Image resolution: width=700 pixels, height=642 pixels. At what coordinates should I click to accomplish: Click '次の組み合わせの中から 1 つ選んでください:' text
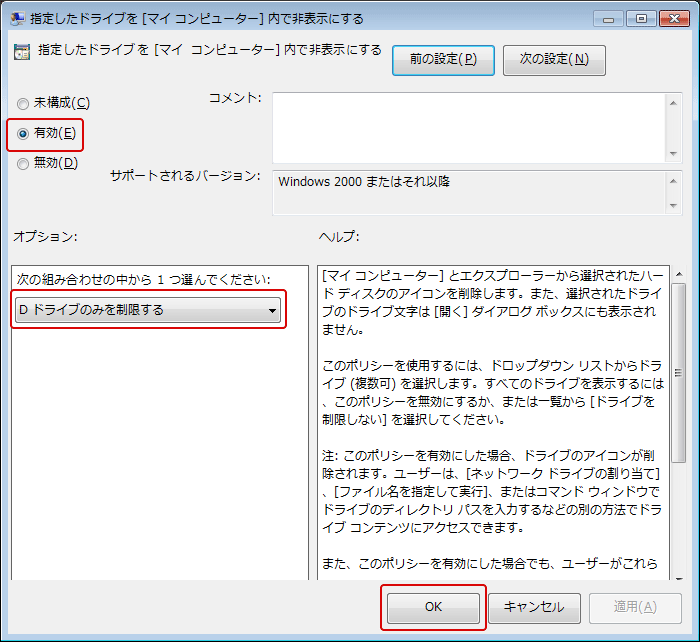tap(143, 279)
